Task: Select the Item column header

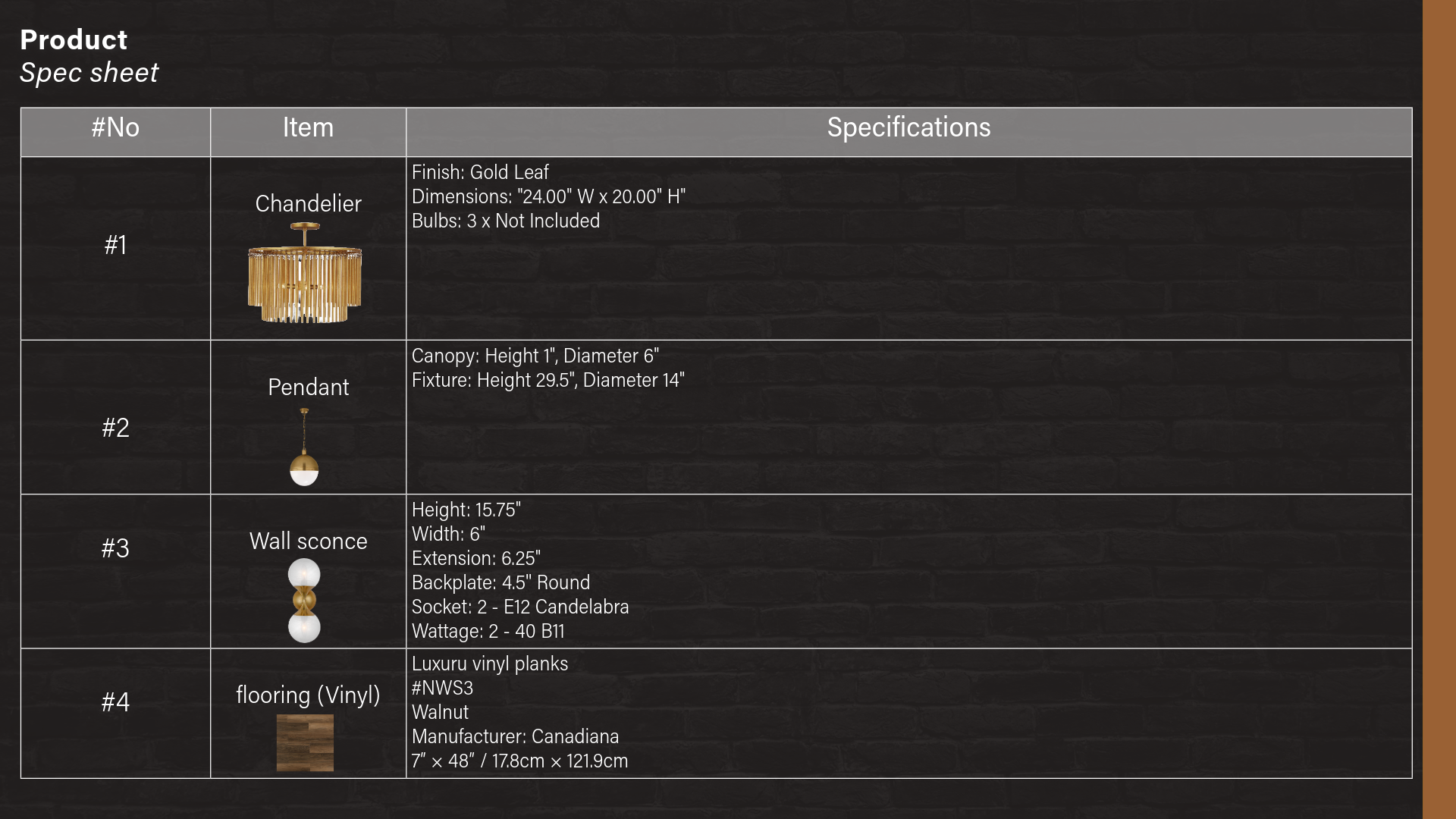Action: click(x=308, y=127)
